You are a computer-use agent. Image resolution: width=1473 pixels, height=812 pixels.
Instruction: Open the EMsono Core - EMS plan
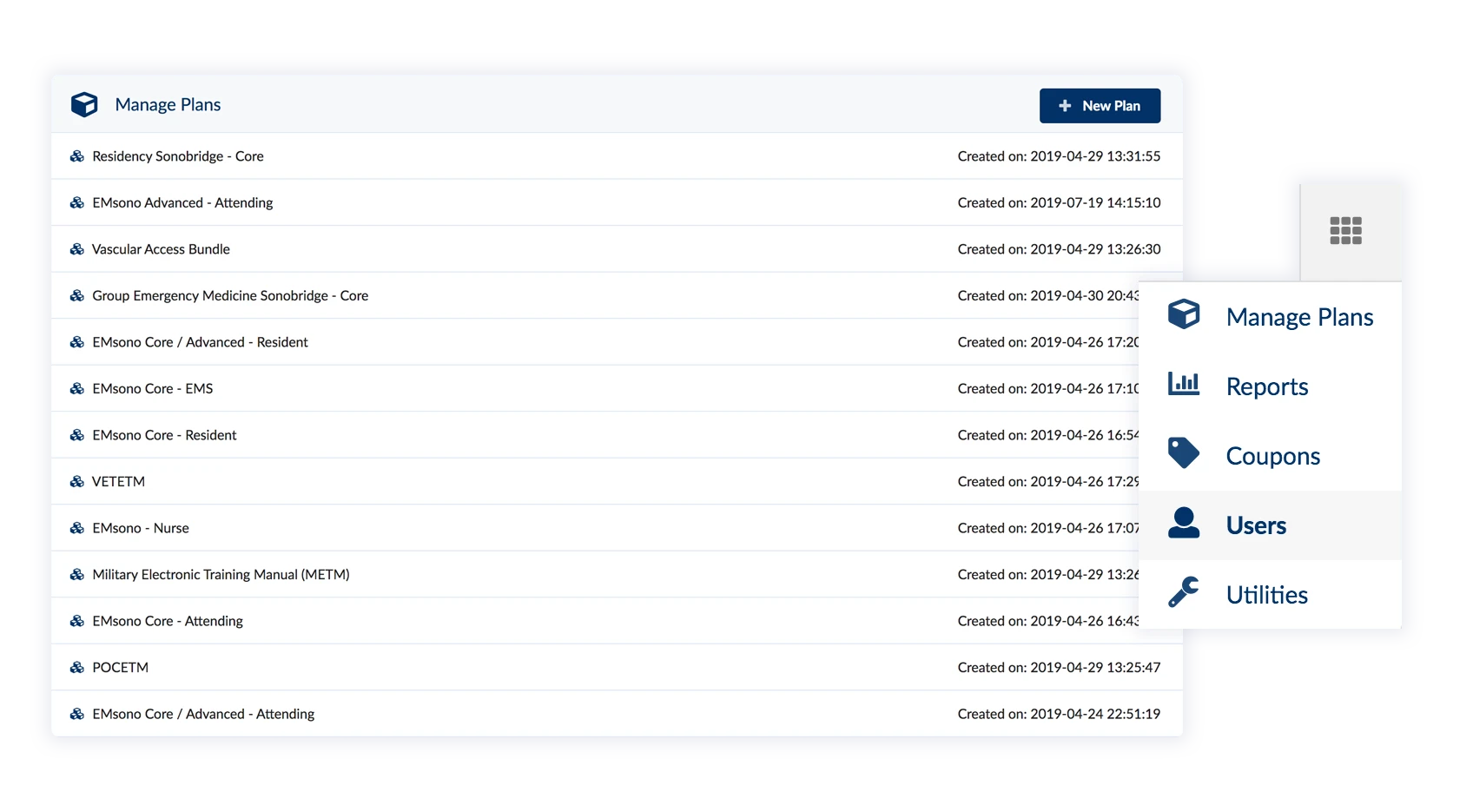click(153, 389)
